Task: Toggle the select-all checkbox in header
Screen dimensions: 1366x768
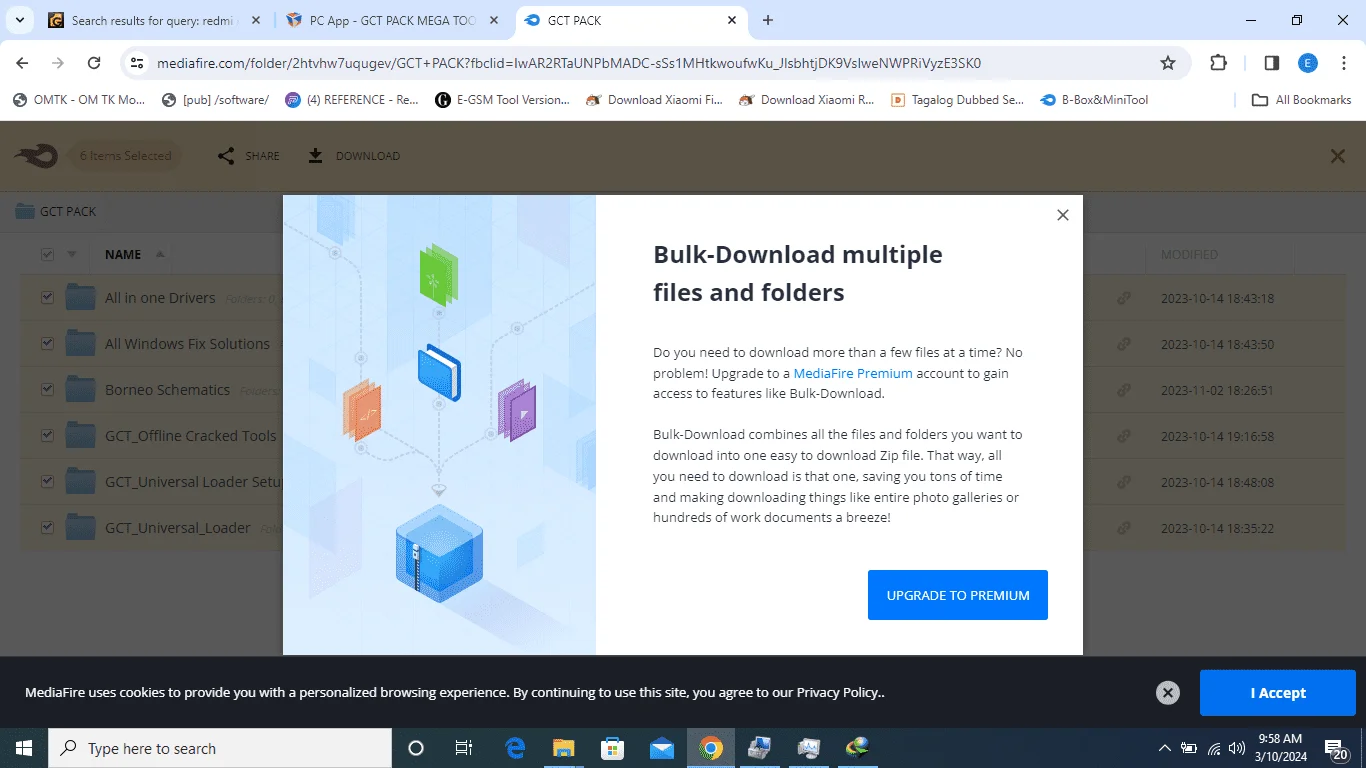Action: (47, 255)
